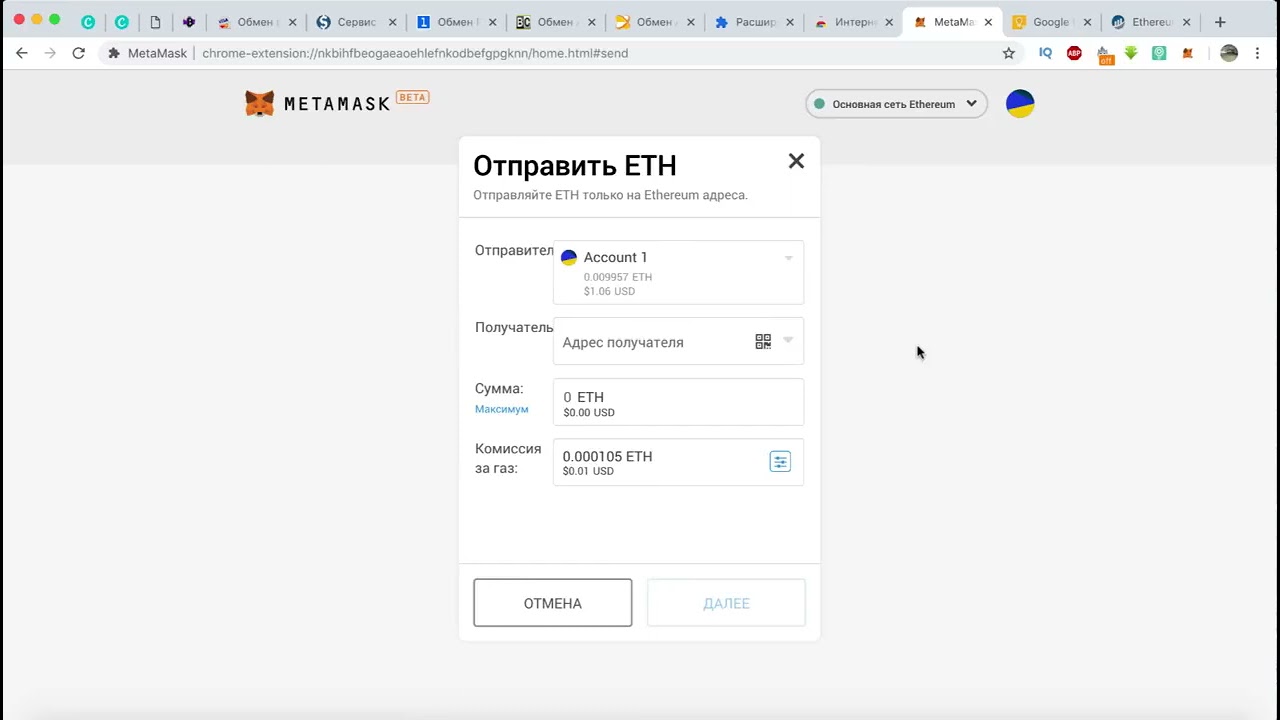Click the 0.009957 ETH balance text
Screen dimensions: 1280x720
click(x=618, y=277)
